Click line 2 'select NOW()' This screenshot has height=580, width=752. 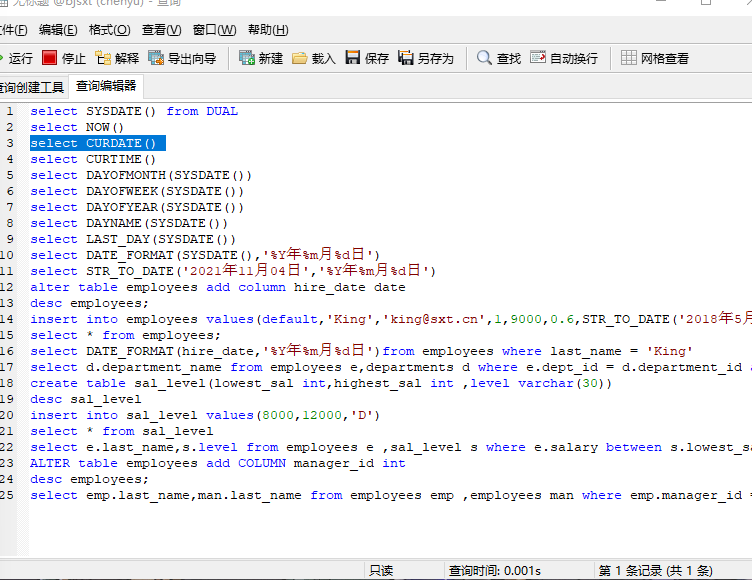click(77, 127)
